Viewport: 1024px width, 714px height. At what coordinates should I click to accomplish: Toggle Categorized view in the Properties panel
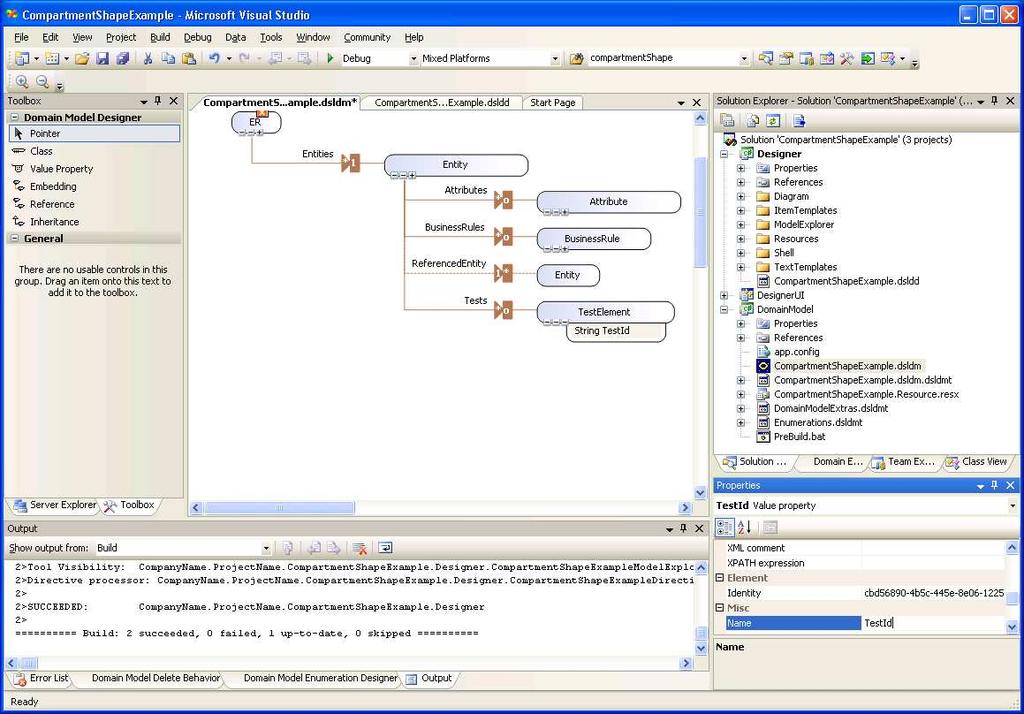tap(724, 527)
